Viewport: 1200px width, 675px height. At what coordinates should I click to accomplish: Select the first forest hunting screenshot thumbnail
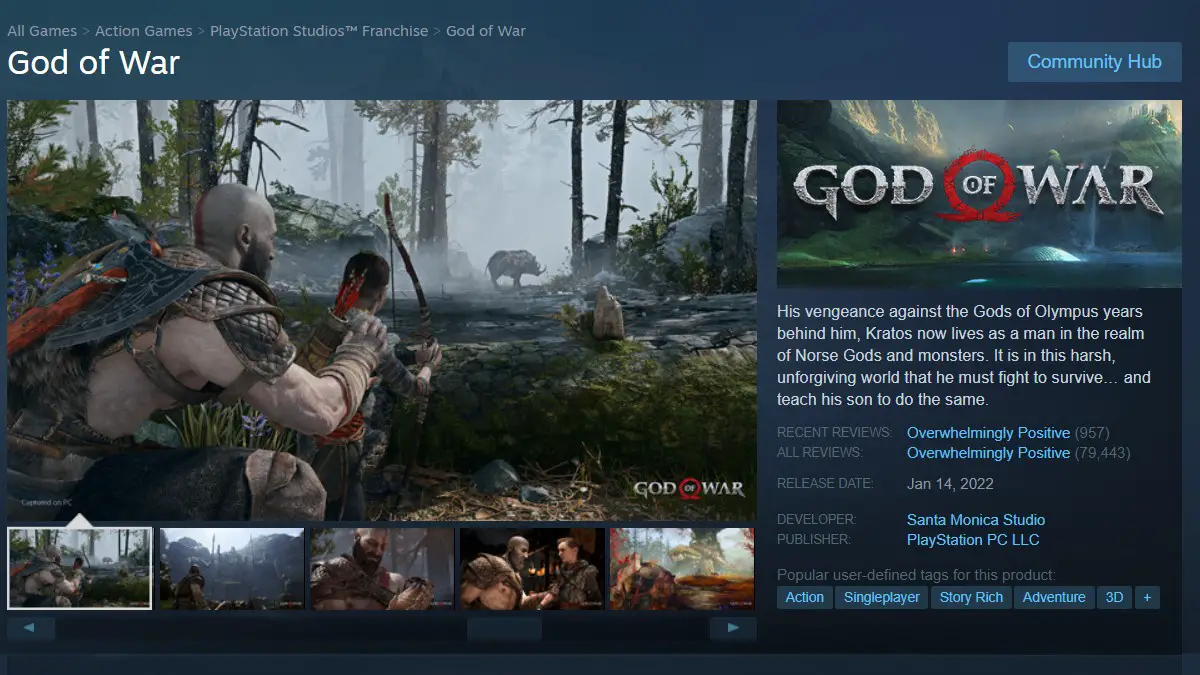click(x=80, y=569)
